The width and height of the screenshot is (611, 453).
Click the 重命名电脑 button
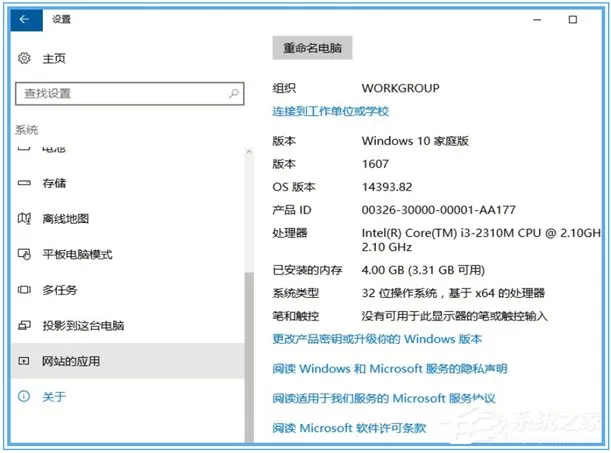coord(312,48)
